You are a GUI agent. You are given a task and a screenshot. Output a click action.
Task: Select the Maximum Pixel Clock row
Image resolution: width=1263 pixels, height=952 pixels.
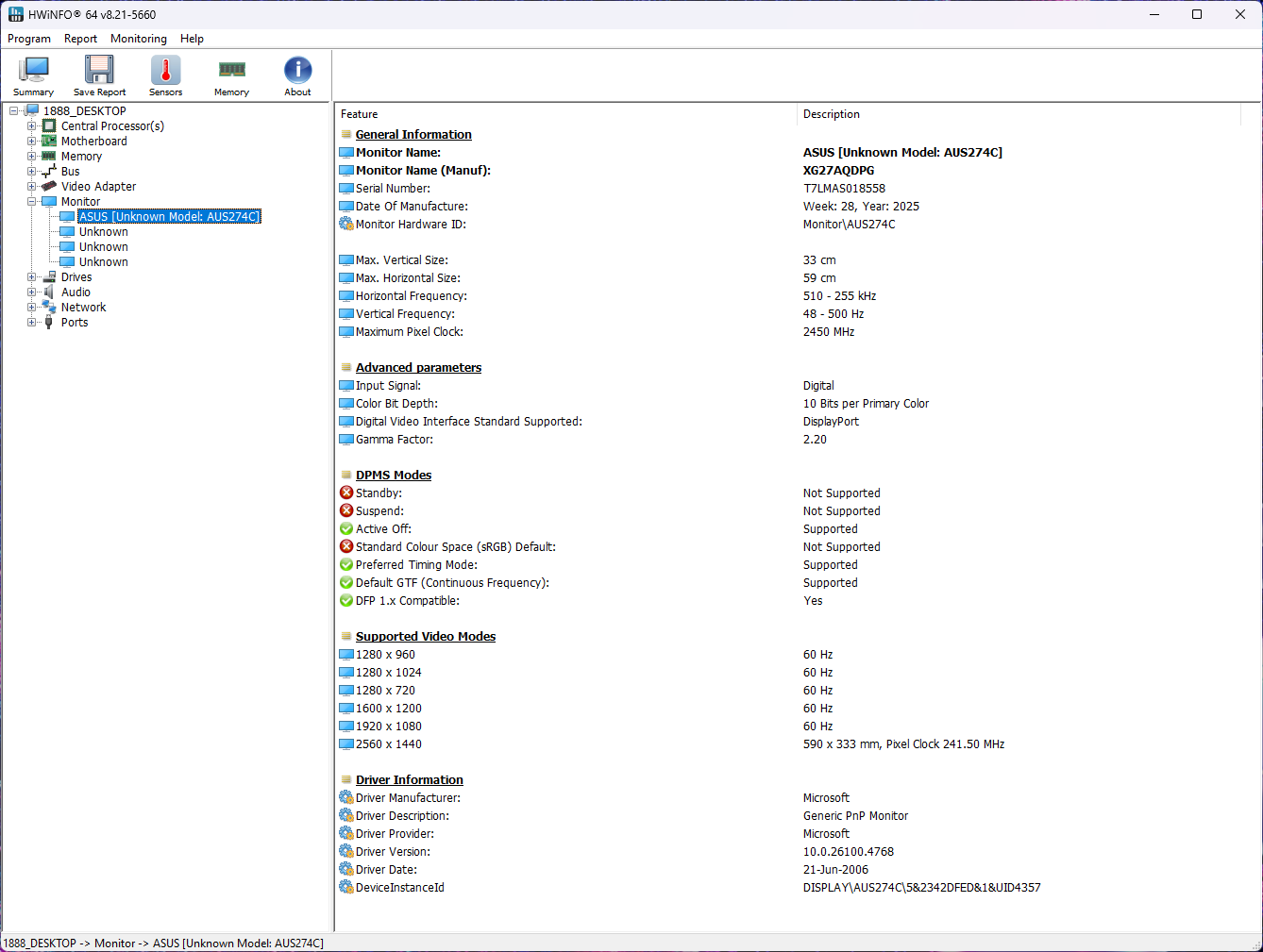(789, 331)
